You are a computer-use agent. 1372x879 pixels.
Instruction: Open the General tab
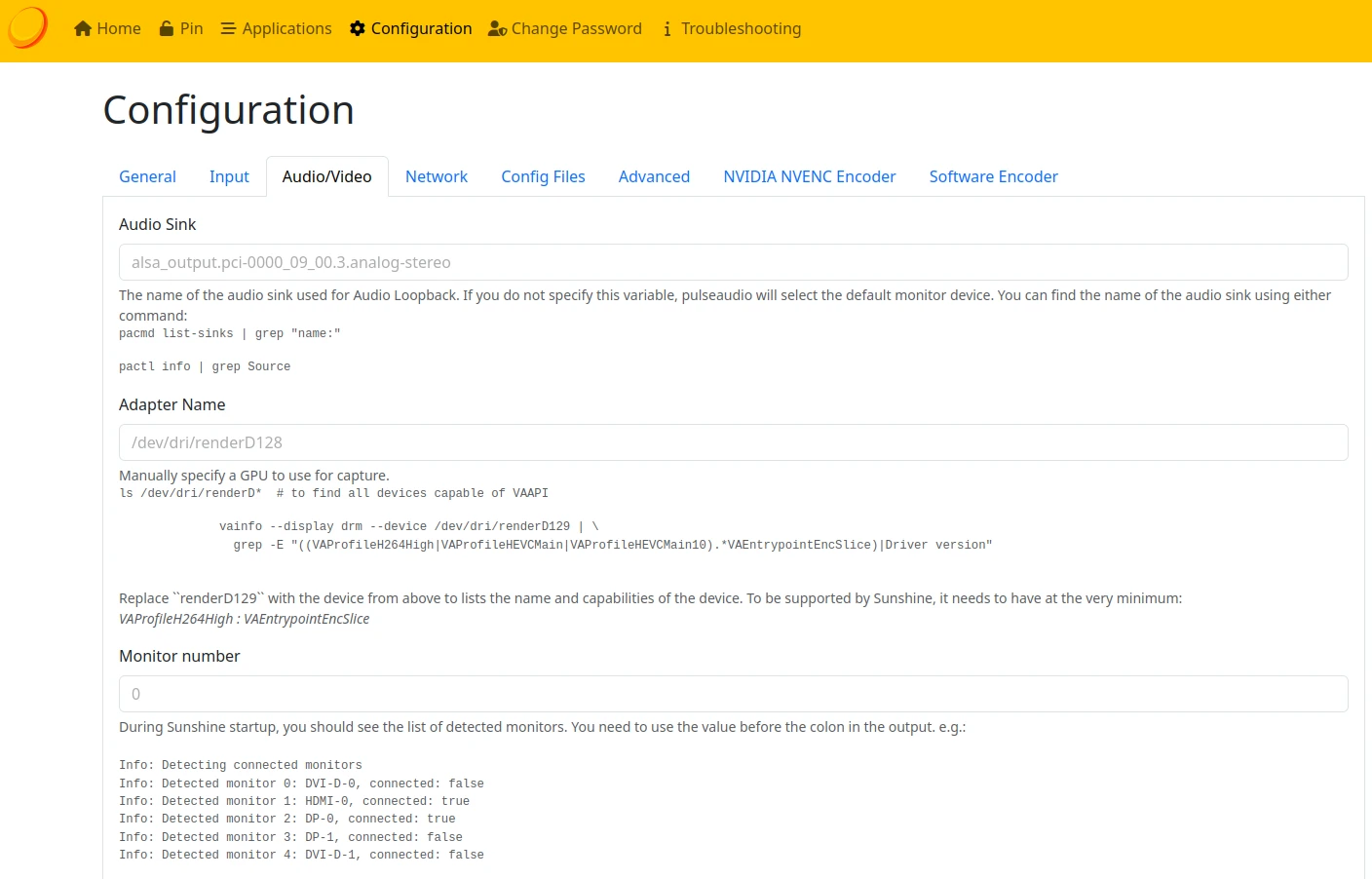pos(147,176)
